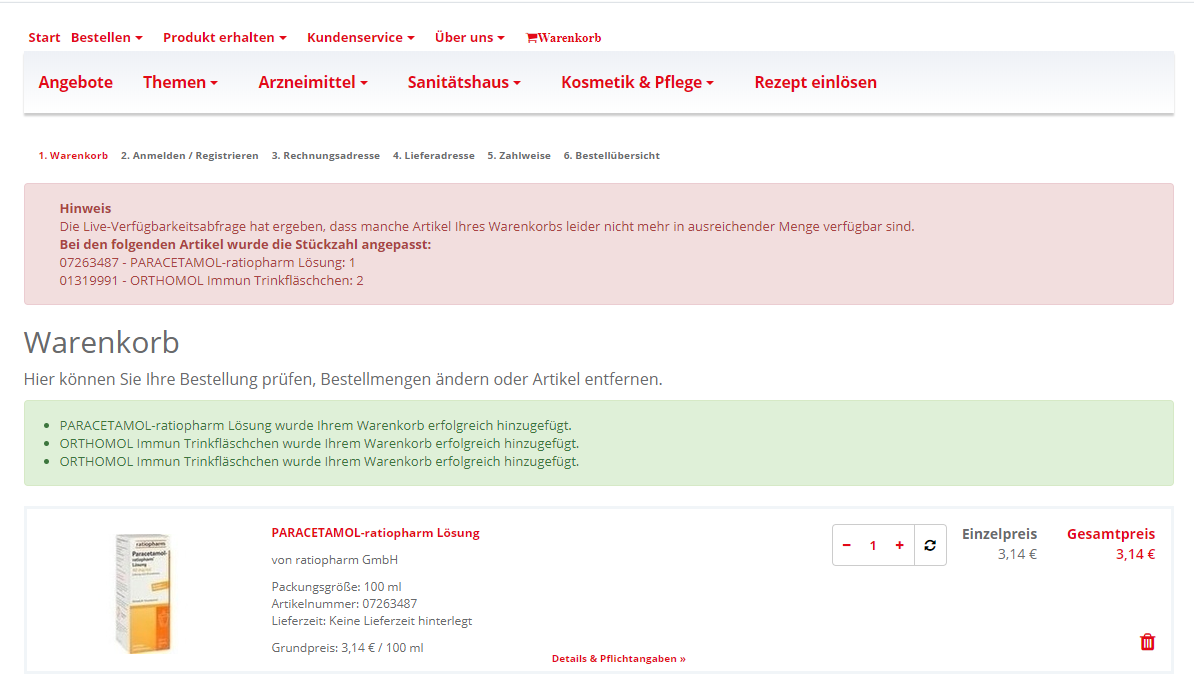Click the PARACETAMOL-ratiopharm Lösung product title
The image size is (1194, 688).
click(375, 533)
